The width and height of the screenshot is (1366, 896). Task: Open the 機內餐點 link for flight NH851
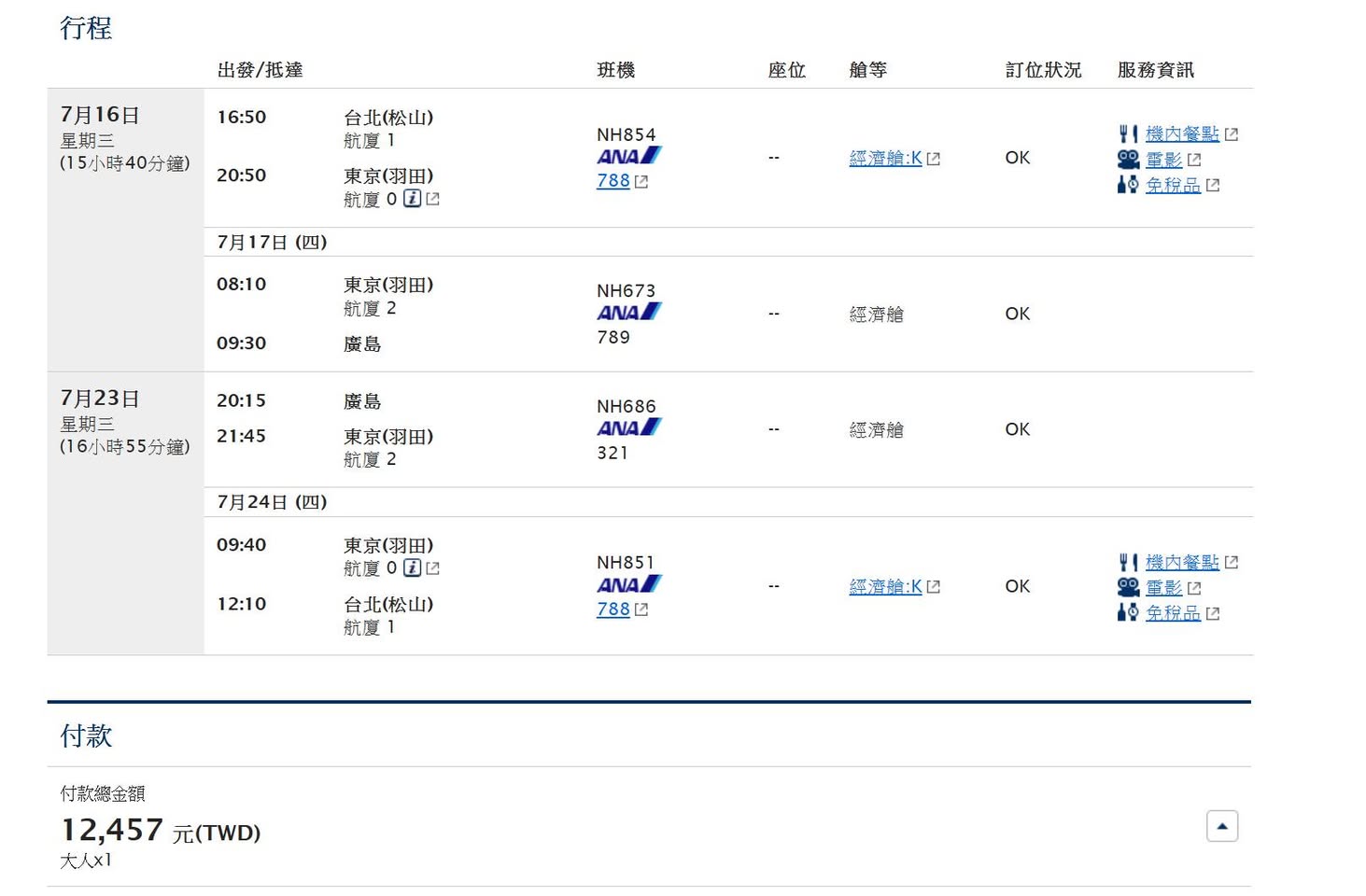click(1182, 563)
